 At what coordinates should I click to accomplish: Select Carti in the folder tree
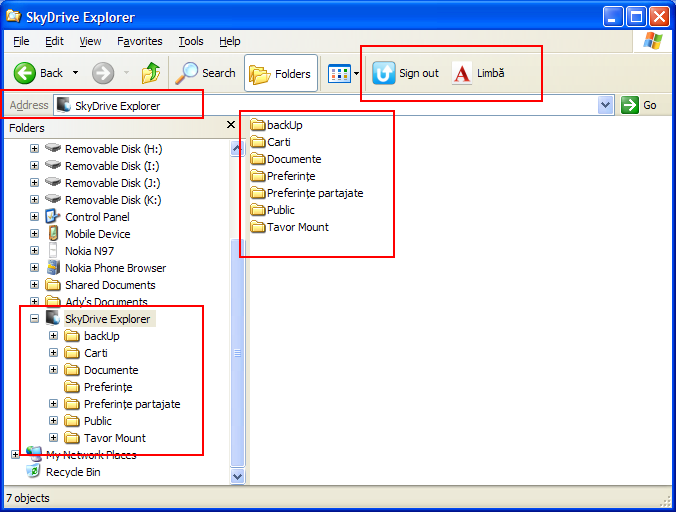click(96, 353)
